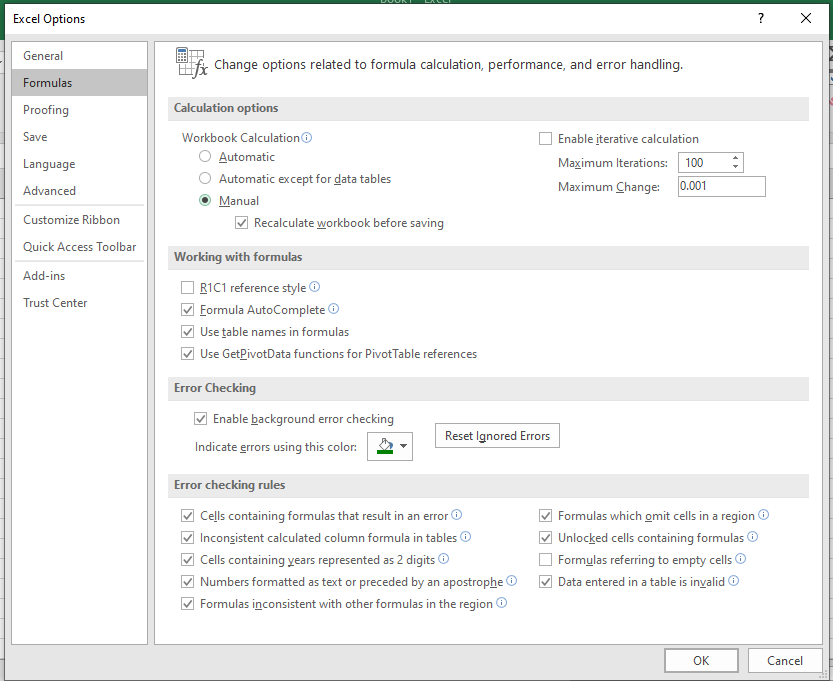This screenshot has width=833, height=681.
Task: Open error indicator color dropdown arrow
Action: pyautogui.click(x=403, y=447)
